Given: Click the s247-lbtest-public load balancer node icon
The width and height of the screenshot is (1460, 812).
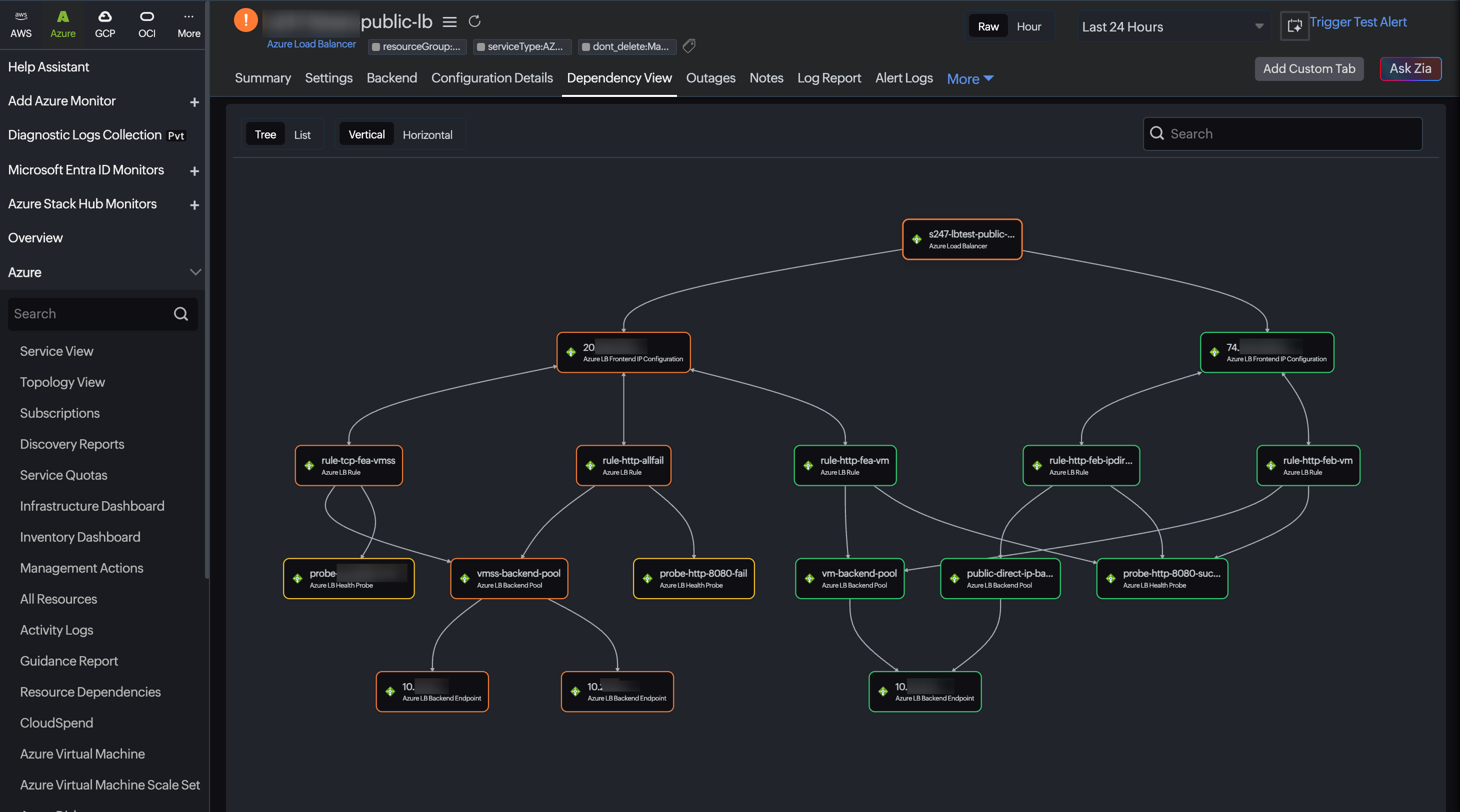Looking at the screenshot, I should coord(916,239).
